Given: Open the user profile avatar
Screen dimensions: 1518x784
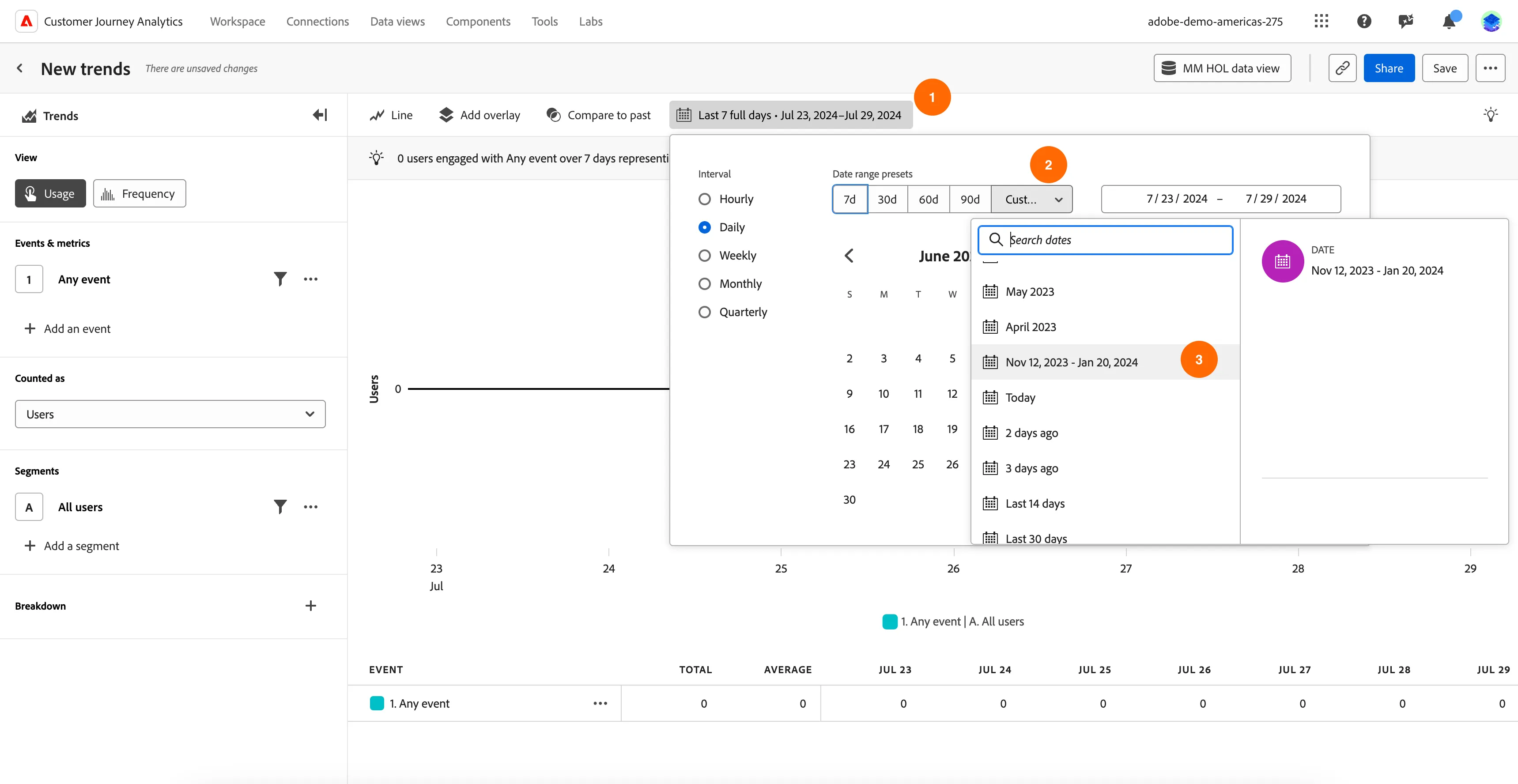Looking at the screenshot, I should coord(1492,21).
